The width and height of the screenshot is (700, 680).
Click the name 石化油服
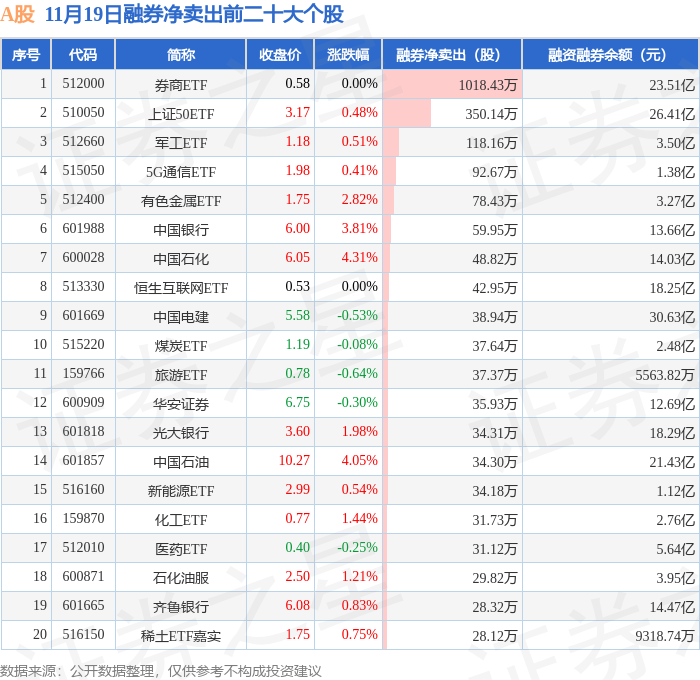pos(181,578)
